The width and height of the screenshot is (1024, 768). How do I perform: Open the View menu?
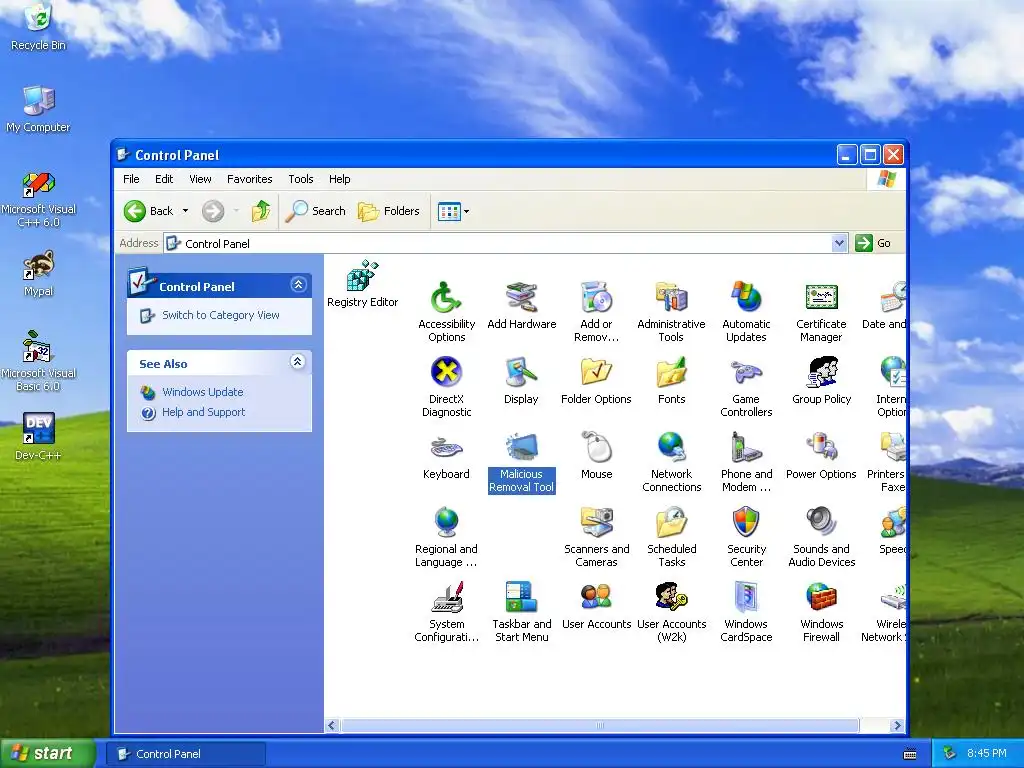(x=200, y=179)
